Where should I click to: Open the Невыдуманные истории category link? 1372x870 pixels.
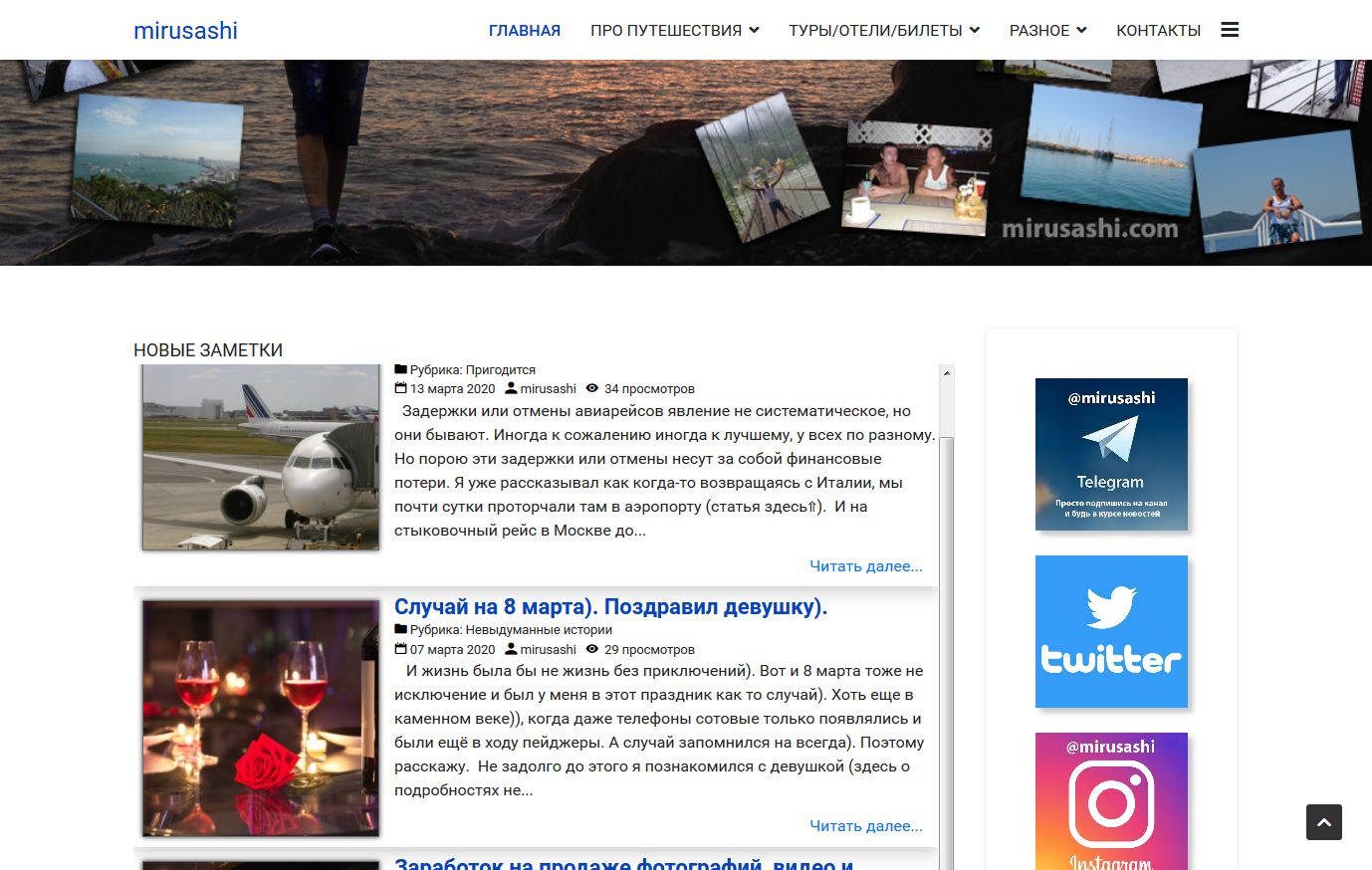539,629
